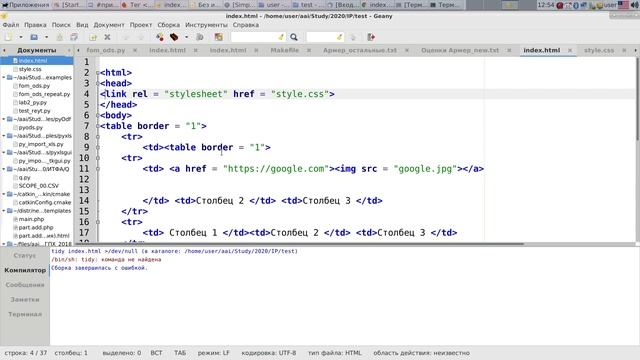Collapse the ~/aai/Stud...s/pyxlsgui folder
The width and height of the screenshot is (640, 360).
pyautogui.click(x=4, y=153)
